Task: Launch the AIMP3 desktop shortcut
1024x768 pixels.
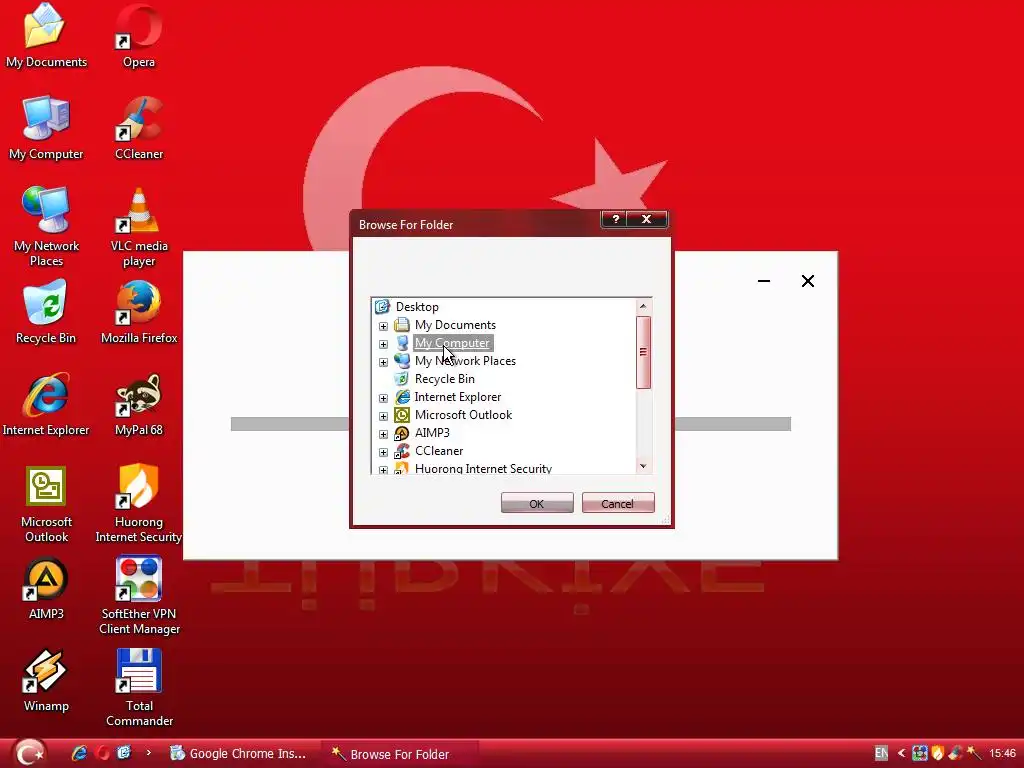Action: pos(46,587)
